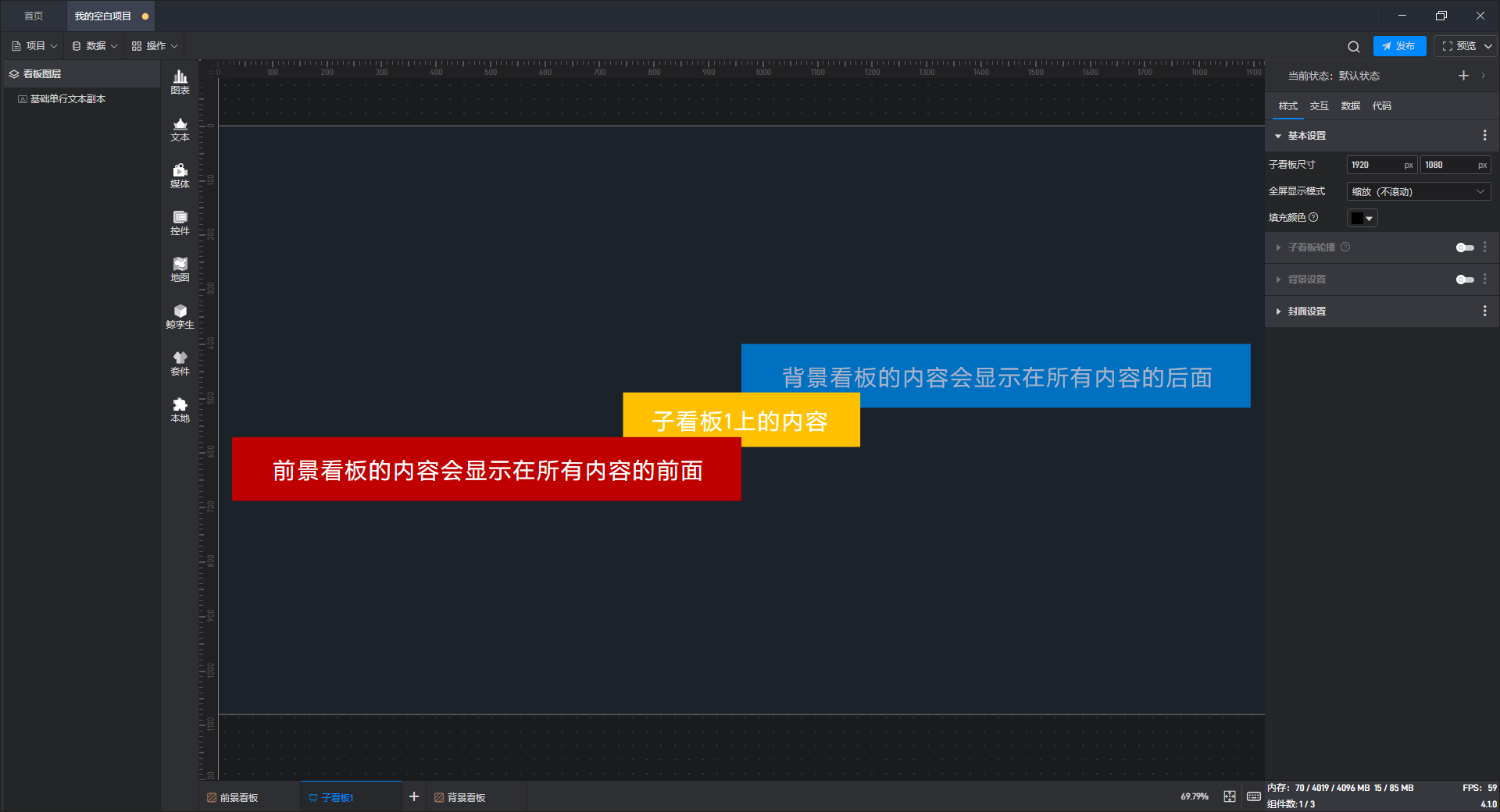
Task: Switch to the 背景看板 board tab
Action: pos(477,797)
